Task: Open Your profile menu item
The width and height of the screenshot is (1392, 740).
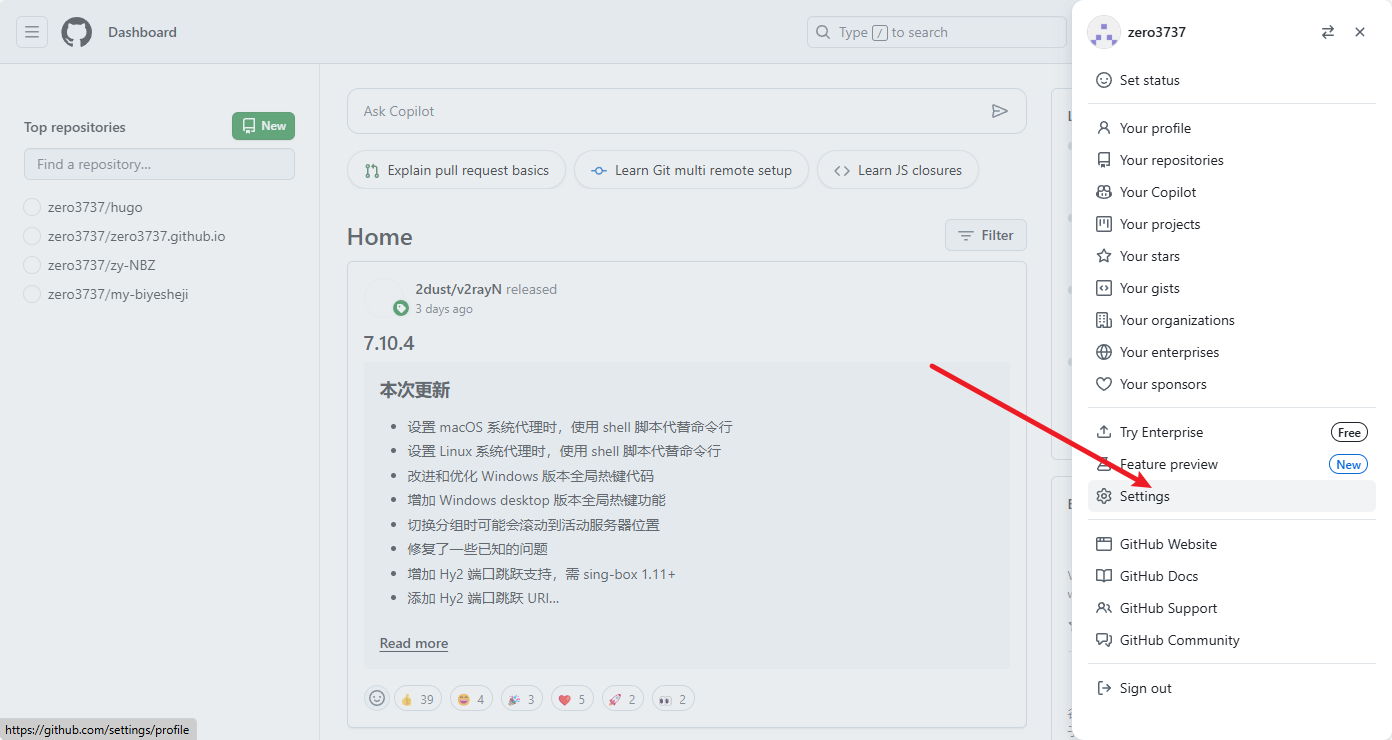Action: 1232,128
